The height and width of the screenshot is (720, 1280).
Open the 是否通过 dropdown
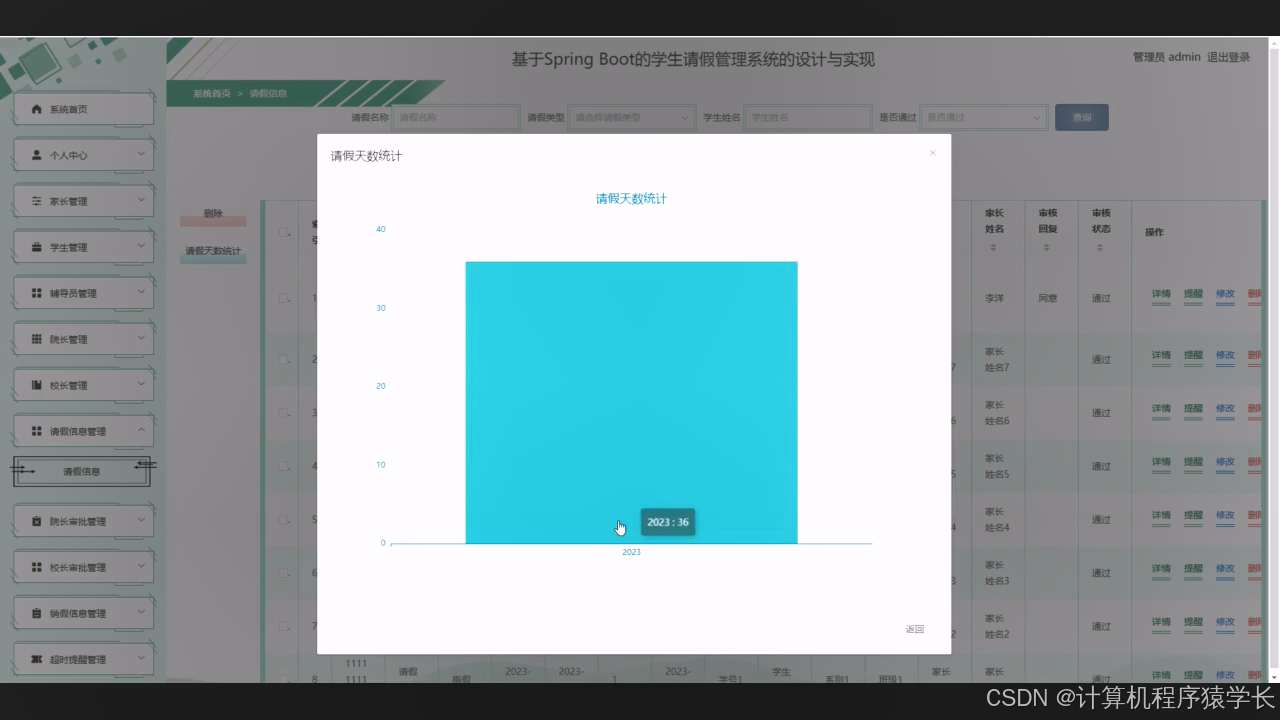[983, 117]
